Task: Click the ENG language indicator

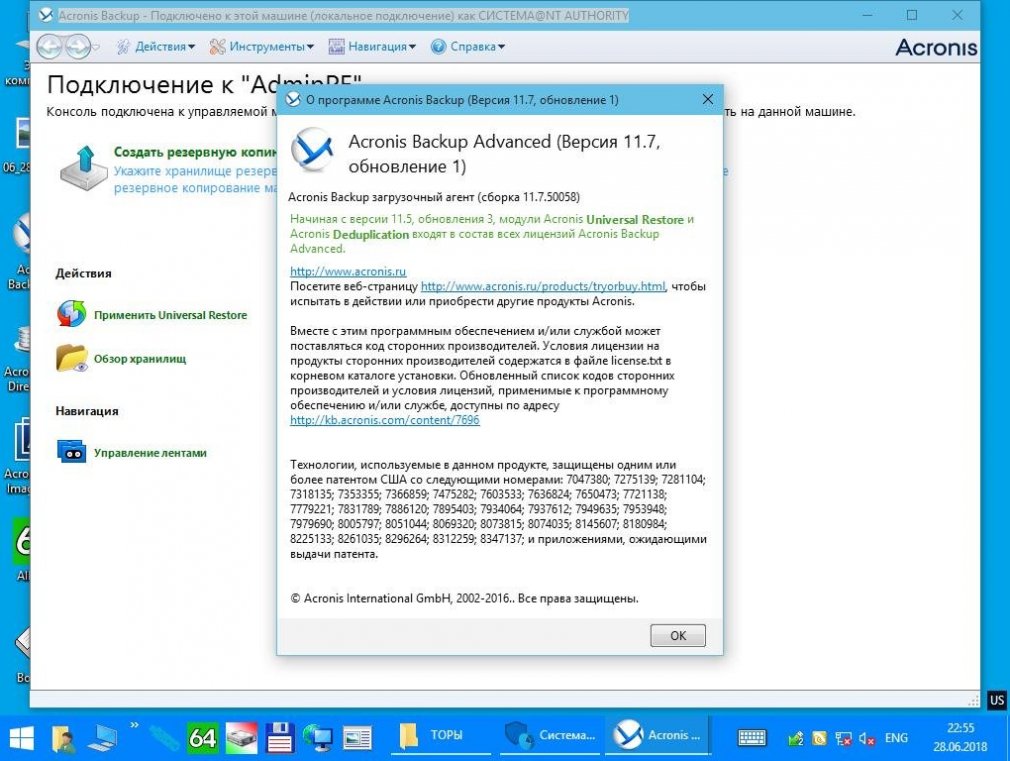Action: click(x=896, y=738)
